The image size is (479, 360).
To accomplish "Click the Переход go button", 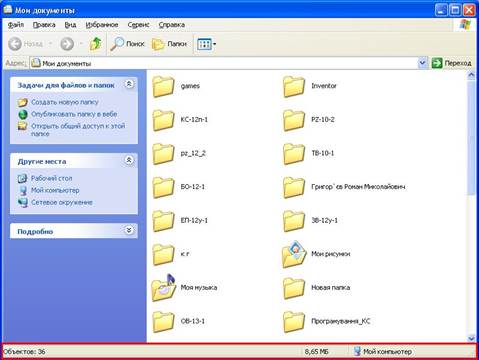I will click(x=452, y=63).
